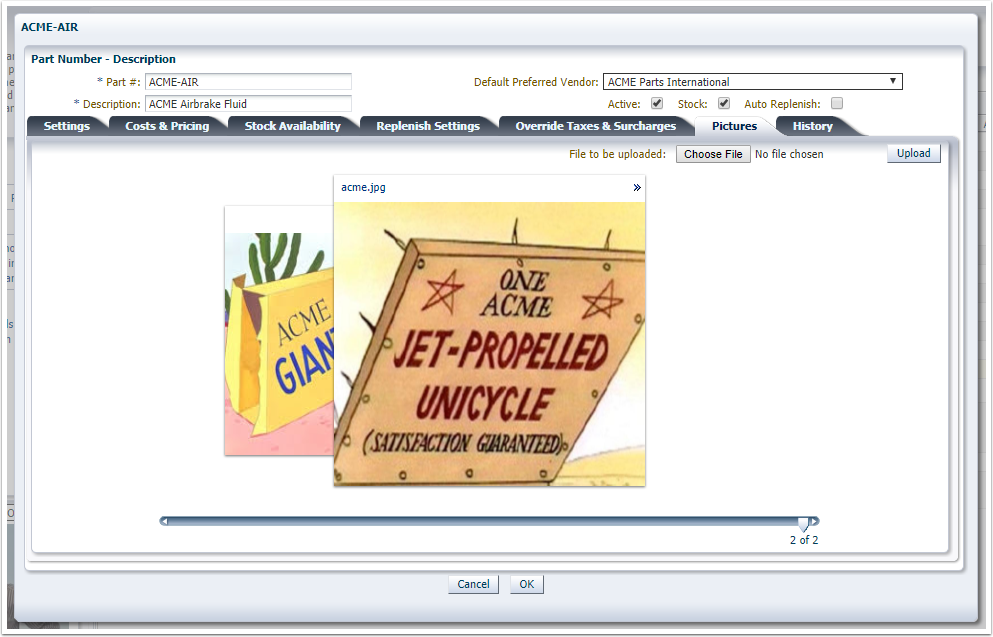This screenshot has height=637, width=993.
Task: Select the Pictures tab
Action: 734,126
